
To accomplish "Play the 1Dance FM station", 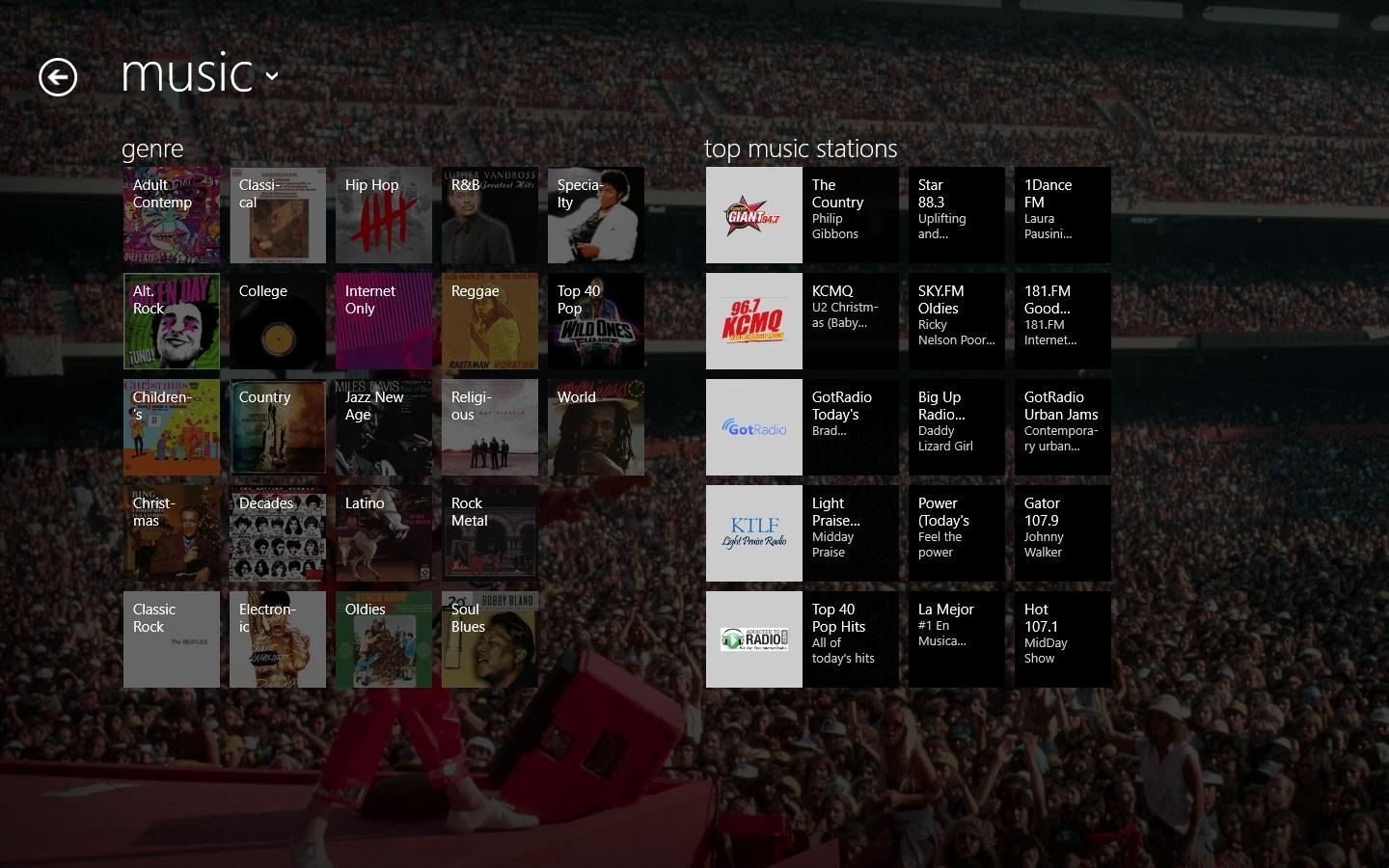I will pos(1063,215).
